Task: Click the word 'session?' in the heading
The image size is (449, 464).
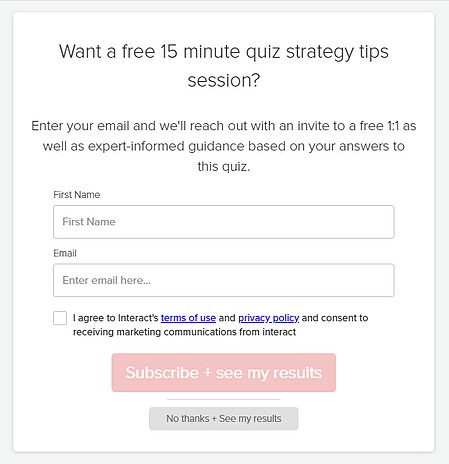Action: [x=224, y=81]
